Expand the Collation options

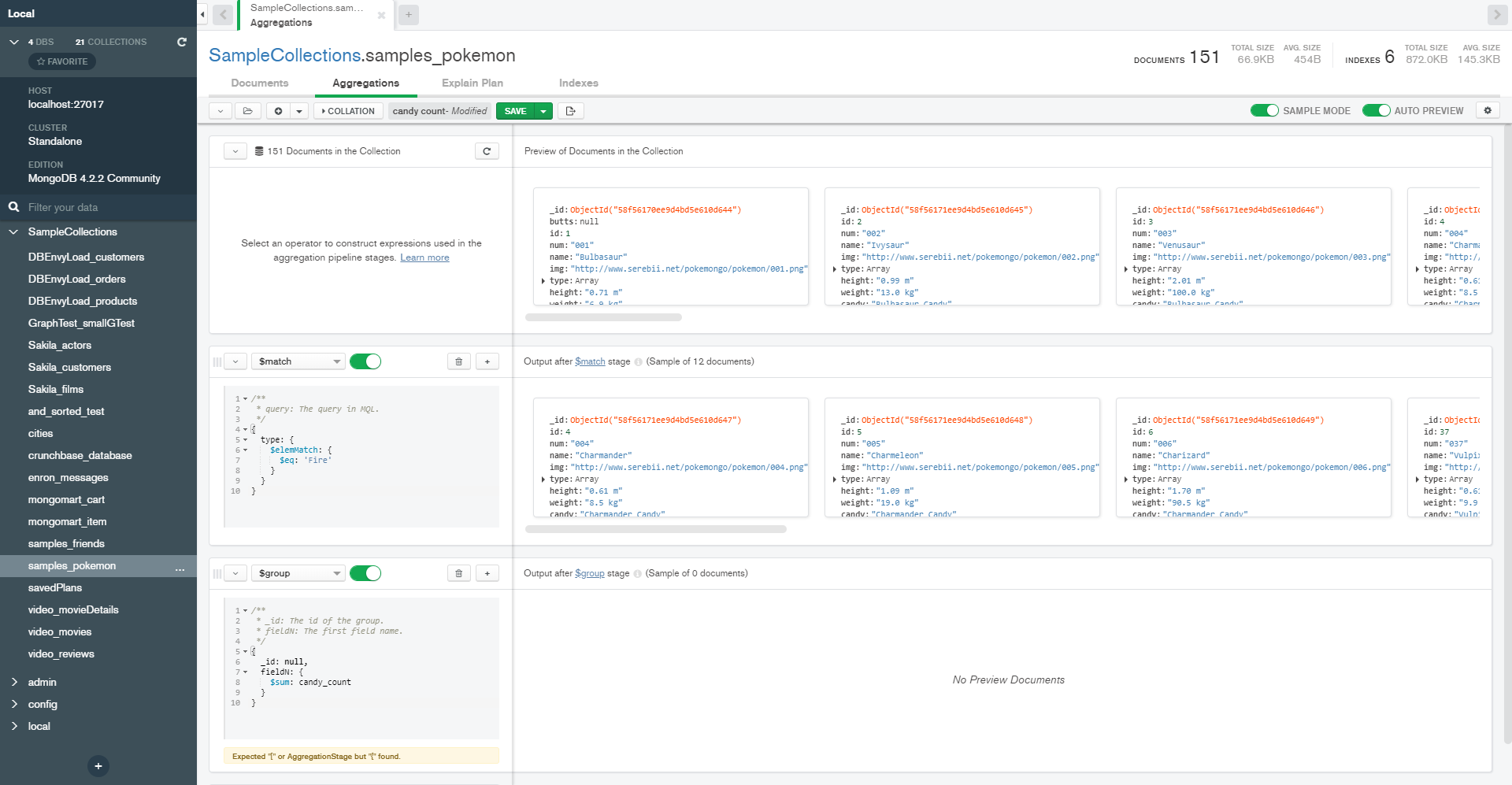click(x=348, y=111)
